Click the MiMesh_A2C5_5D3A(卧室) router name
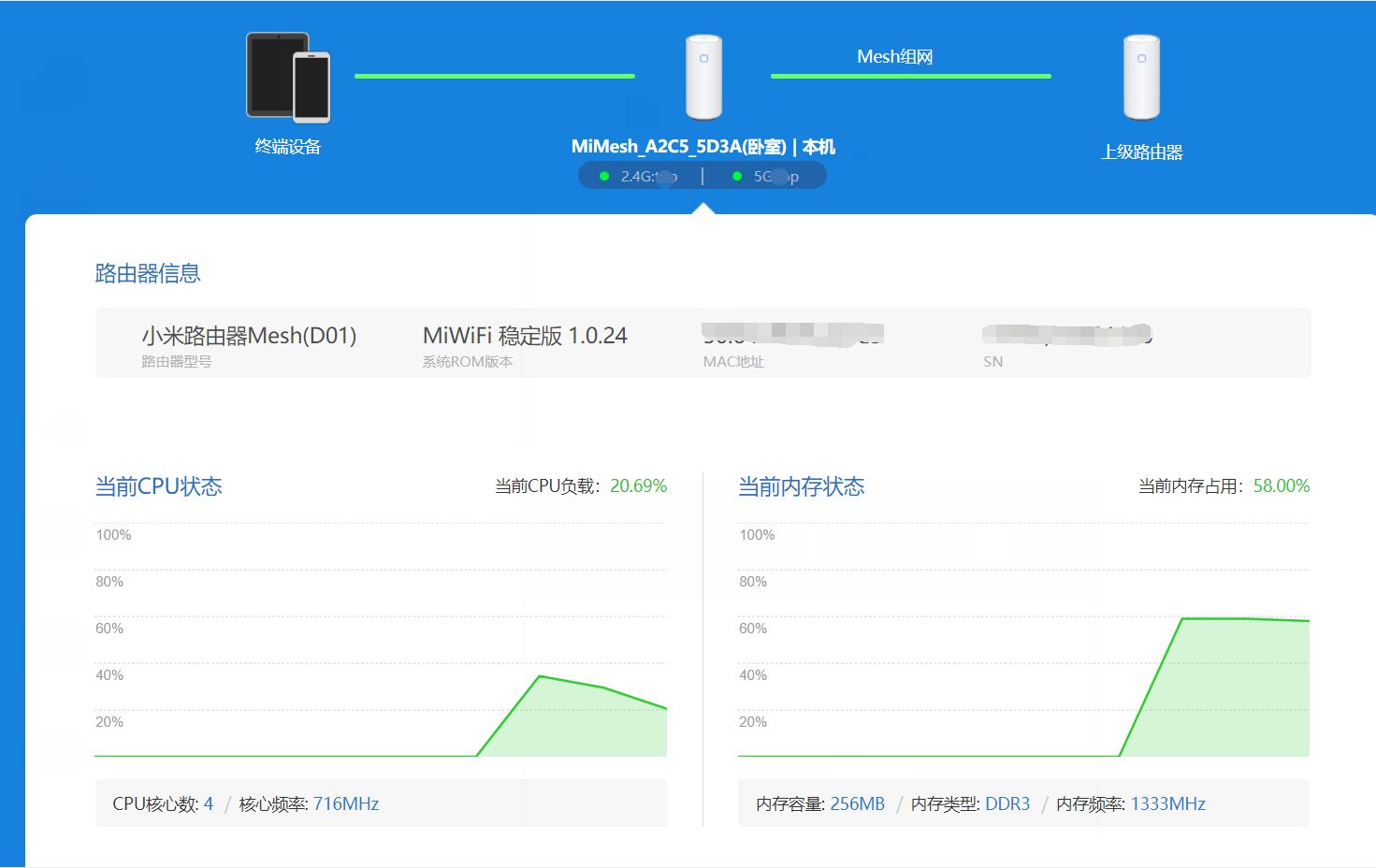The image size is (1376, 868). tap(678, 147)
